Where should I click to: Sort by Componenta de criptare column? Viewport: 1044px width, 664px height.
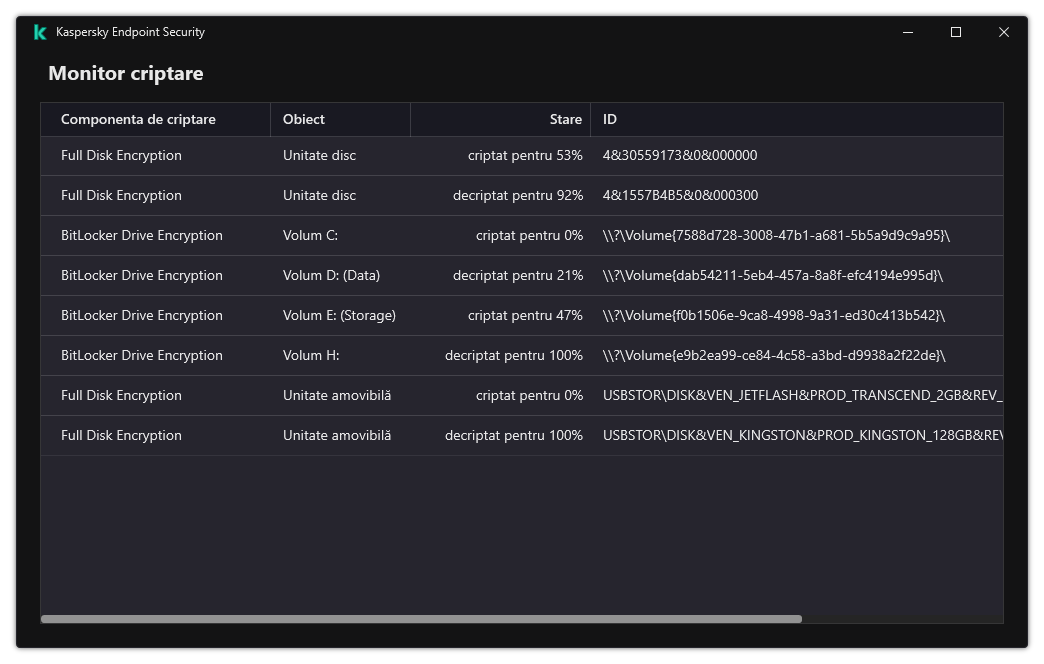(138, 119)
